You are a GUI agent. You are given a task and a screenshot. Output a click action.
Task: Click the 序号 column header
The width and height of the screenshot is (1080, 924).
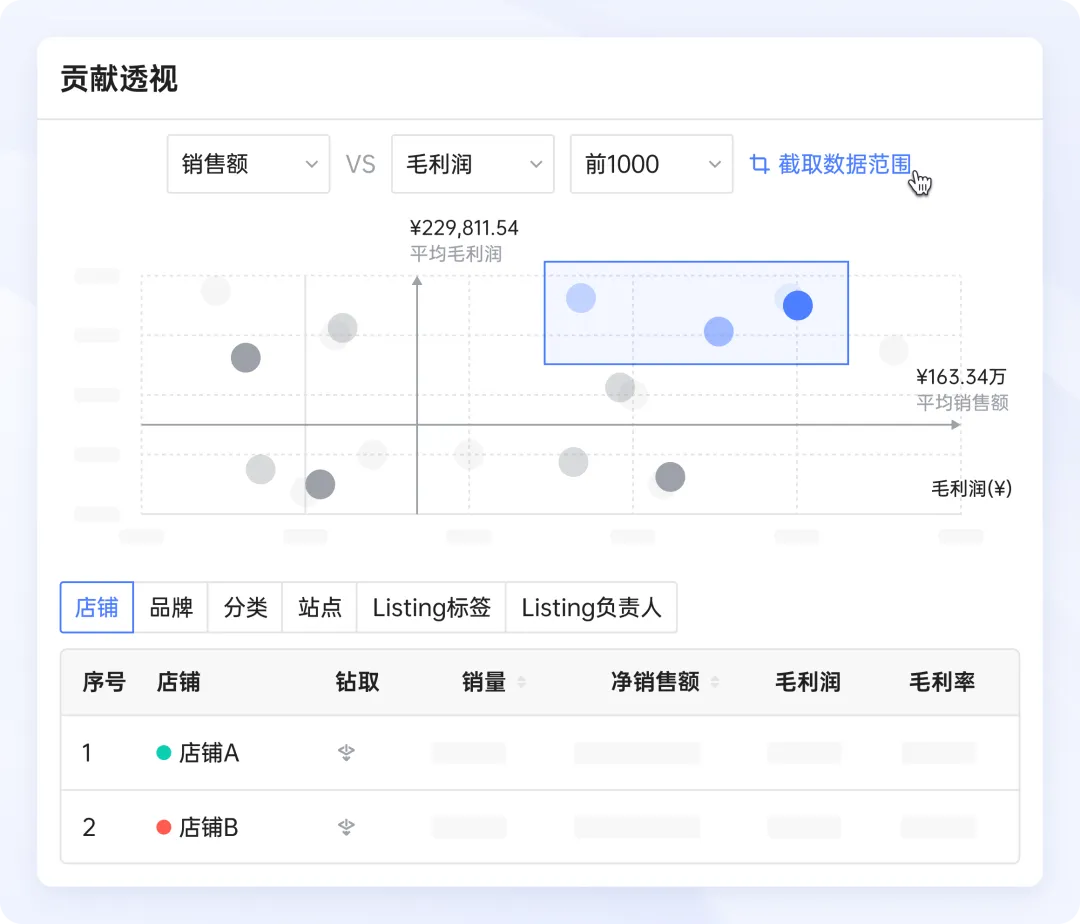104,682
